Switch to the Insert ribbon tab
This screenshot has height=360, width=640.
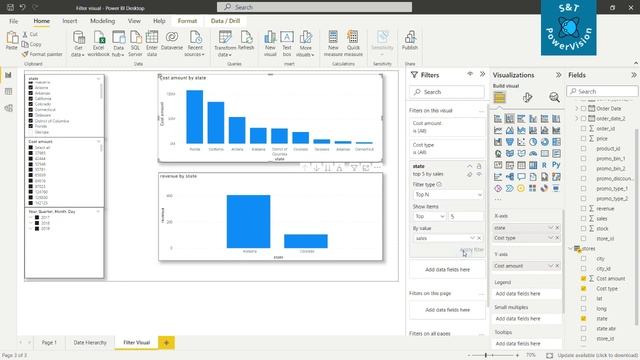coord(70,21)
